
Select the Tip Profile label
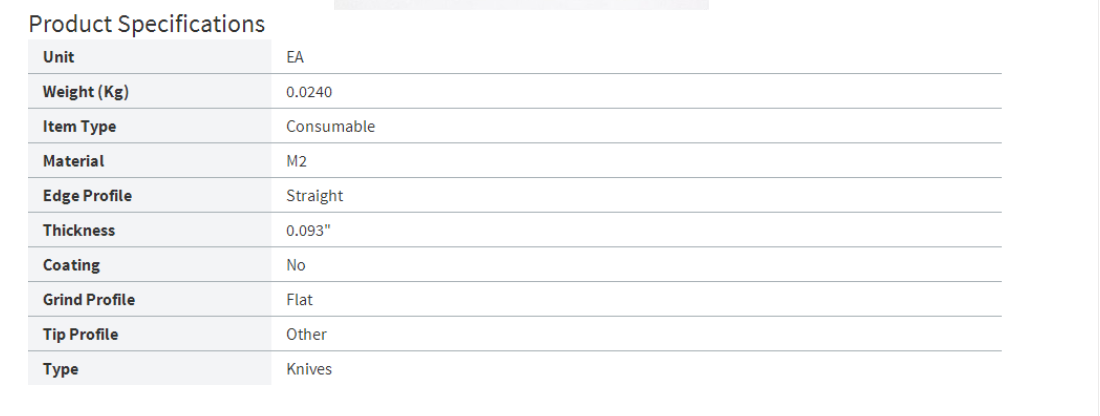[x=80, y=335]
